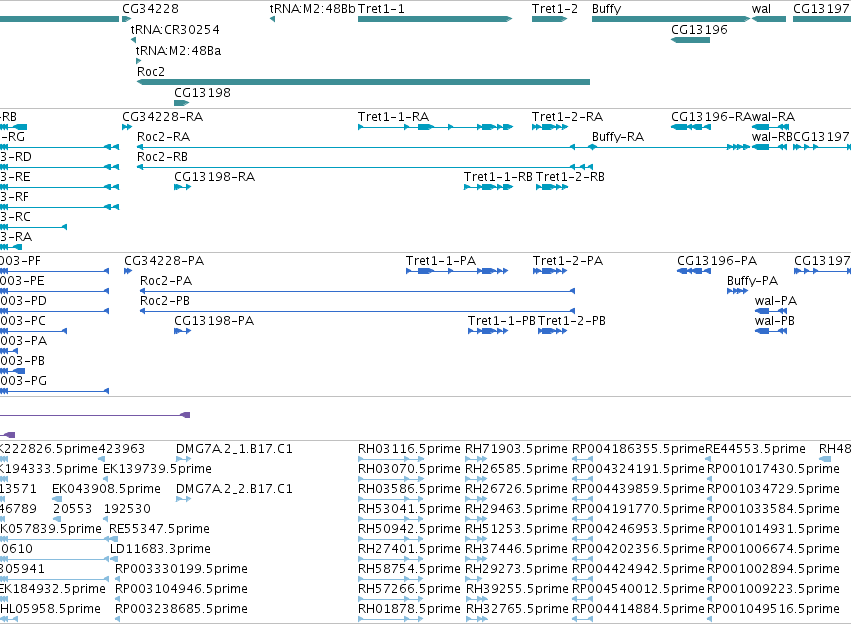
Task: Open EST RP004414884.5prime
Action: 638,610
